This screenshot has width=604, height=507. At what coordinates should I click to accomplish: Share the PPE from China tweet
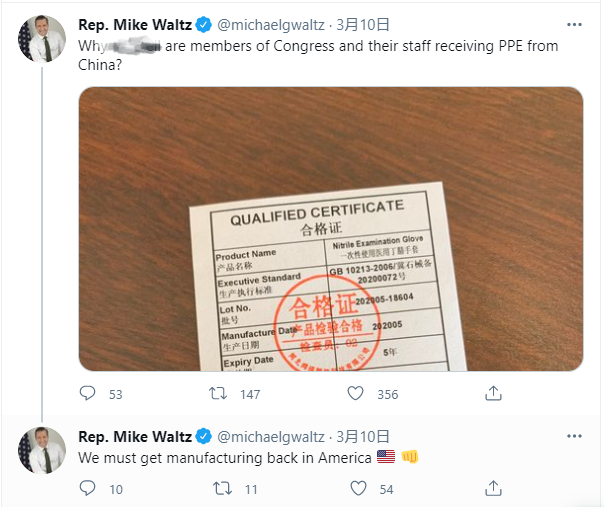(492, 394)
